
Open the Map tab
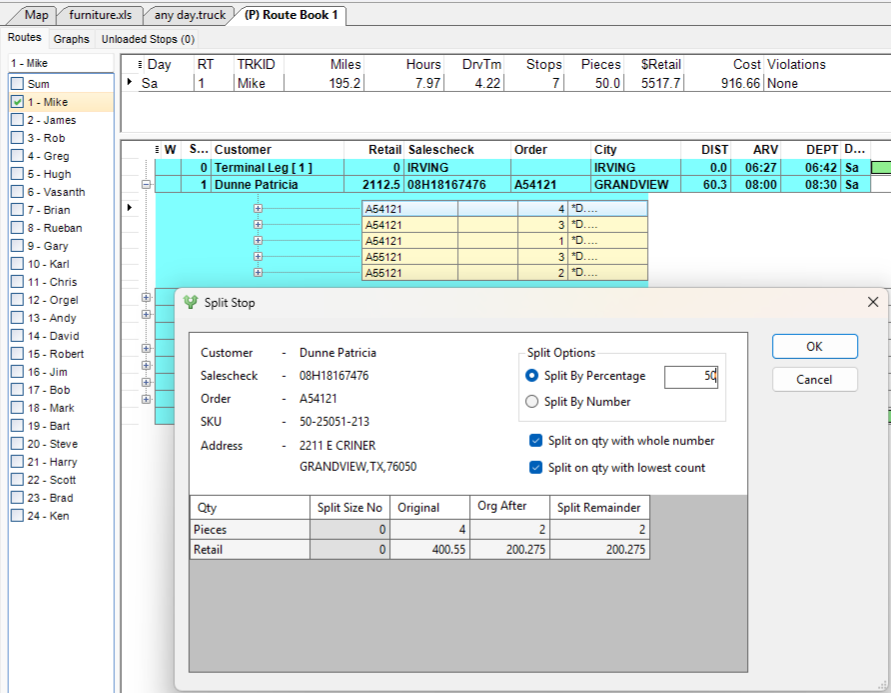pyautogui.click(x=36, y=15)
